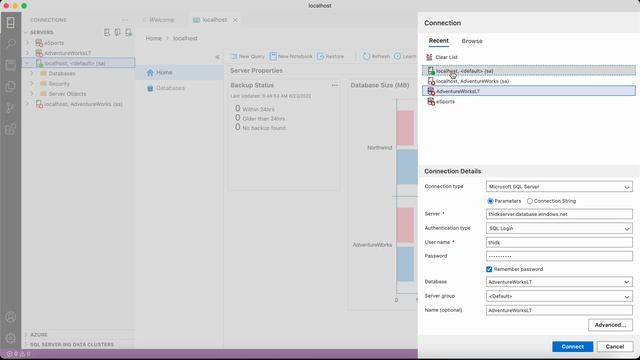Open the Server group dropdown

pyautogui.click(x=559, y=296)
